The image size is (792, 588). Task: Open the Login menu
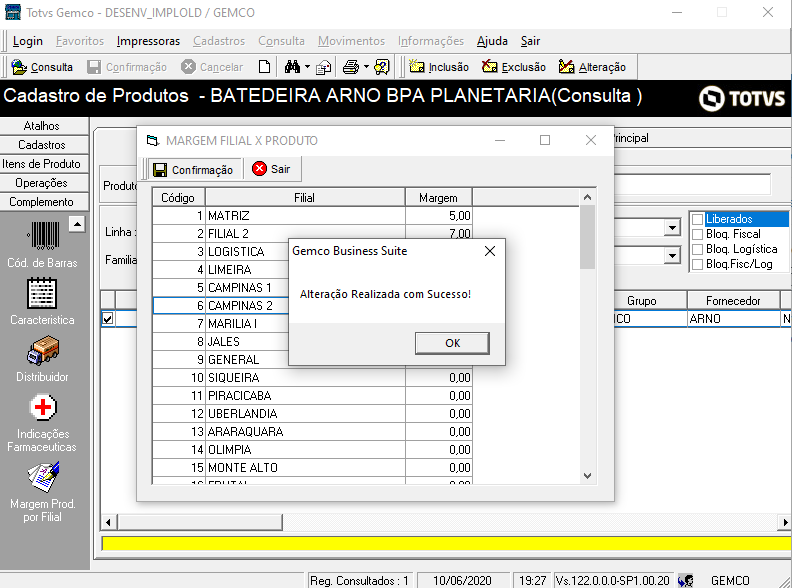point(28,41)
